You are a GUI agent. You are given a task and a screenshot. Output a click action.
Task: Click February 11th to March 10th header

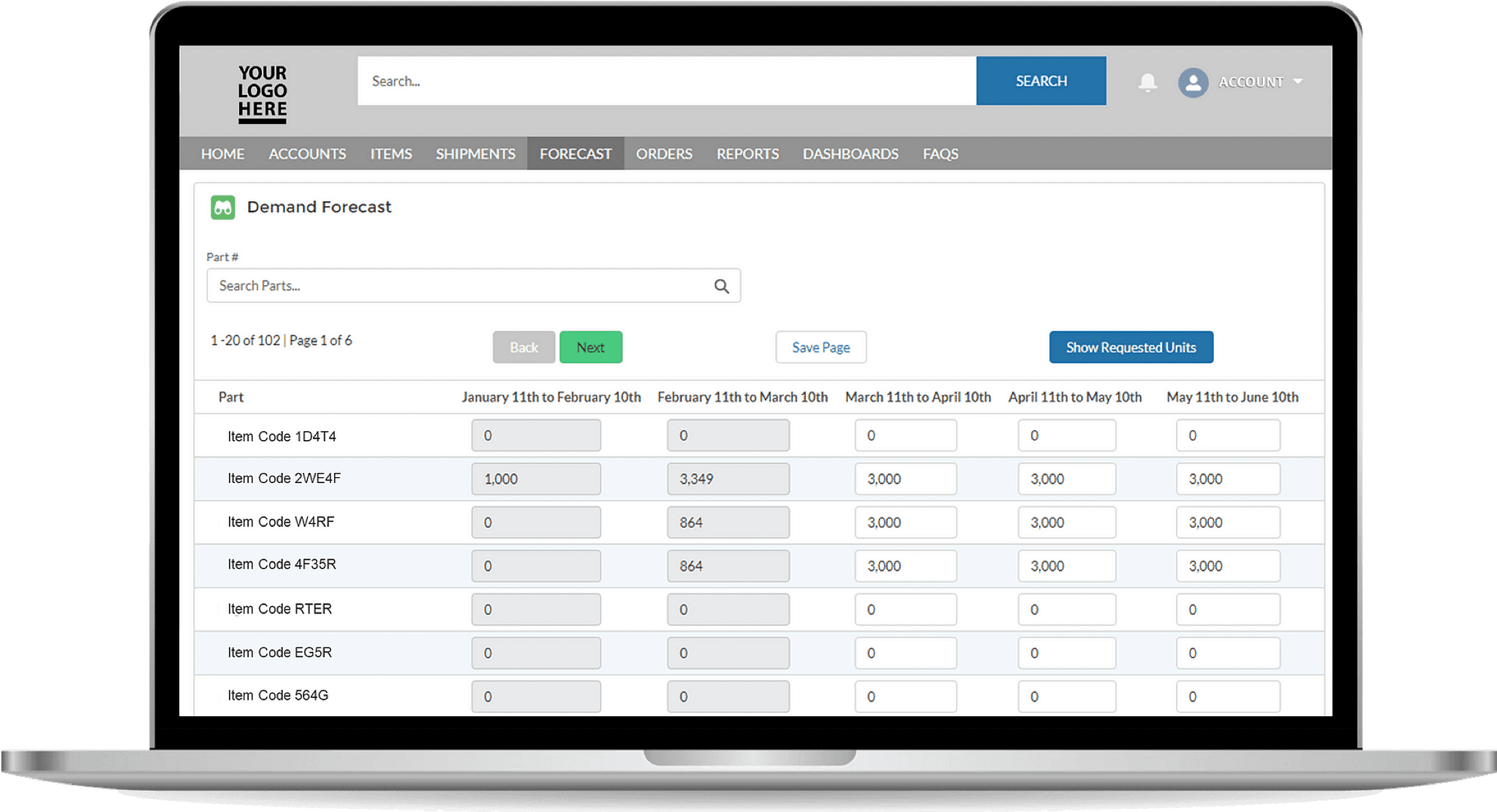(x=742, y=398)
